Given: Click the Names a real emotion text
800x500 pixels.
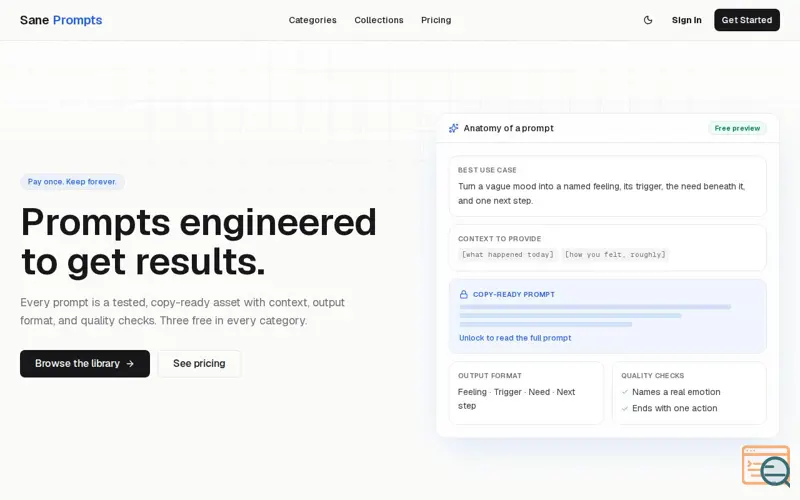Looking at the screenshot, I should (x=676, y=392).
